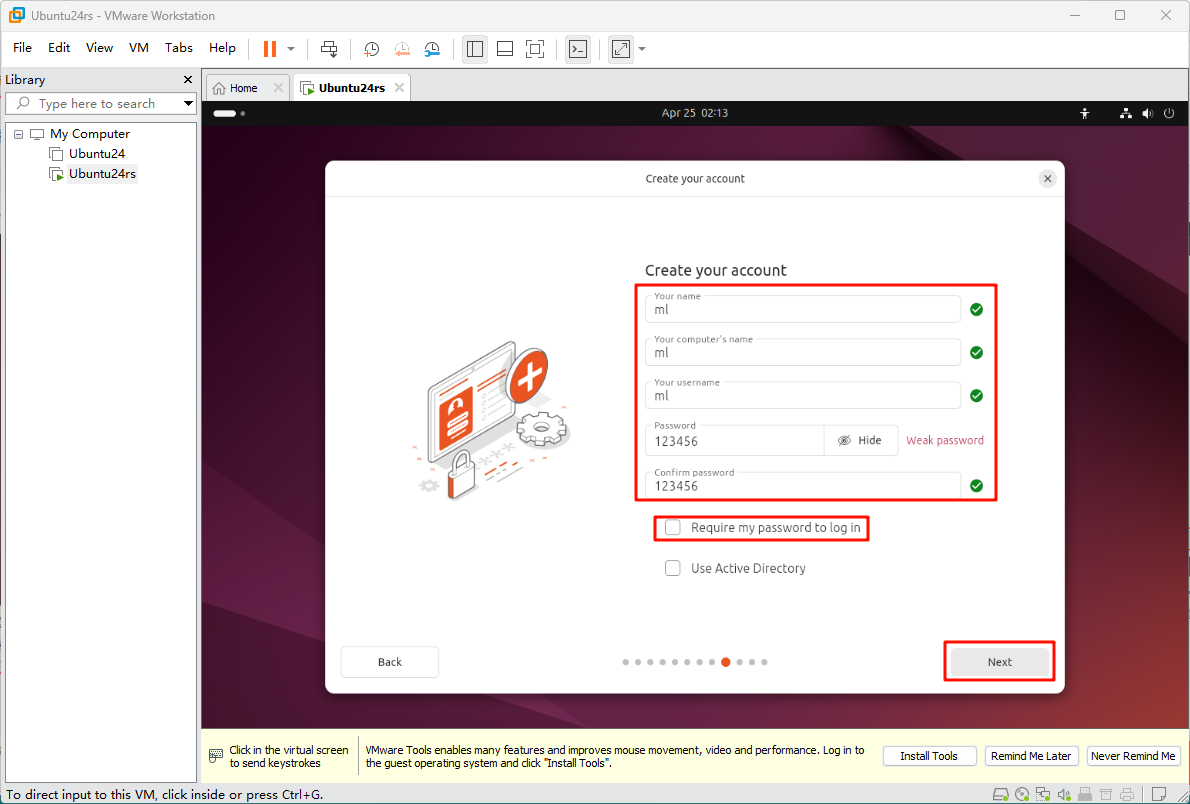This screenshot has width=1190, height=804.
Task: Click the printer status bar icon
Action: 1128,795
